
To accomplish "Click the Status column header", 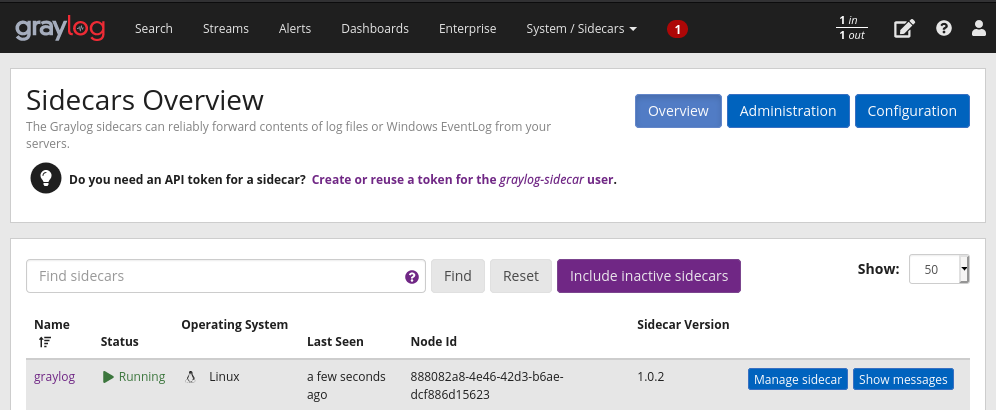I will point(119,341).
